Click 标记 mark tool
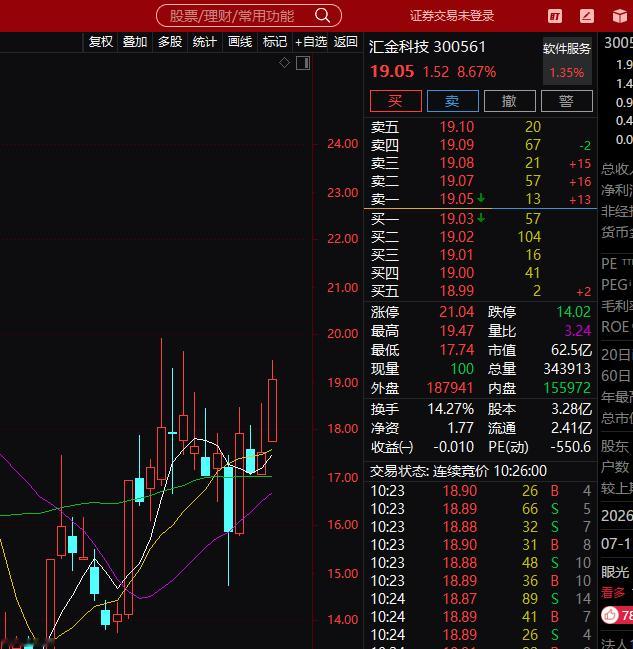The width and height of the screenshot is (633, 649). (274, 42)
